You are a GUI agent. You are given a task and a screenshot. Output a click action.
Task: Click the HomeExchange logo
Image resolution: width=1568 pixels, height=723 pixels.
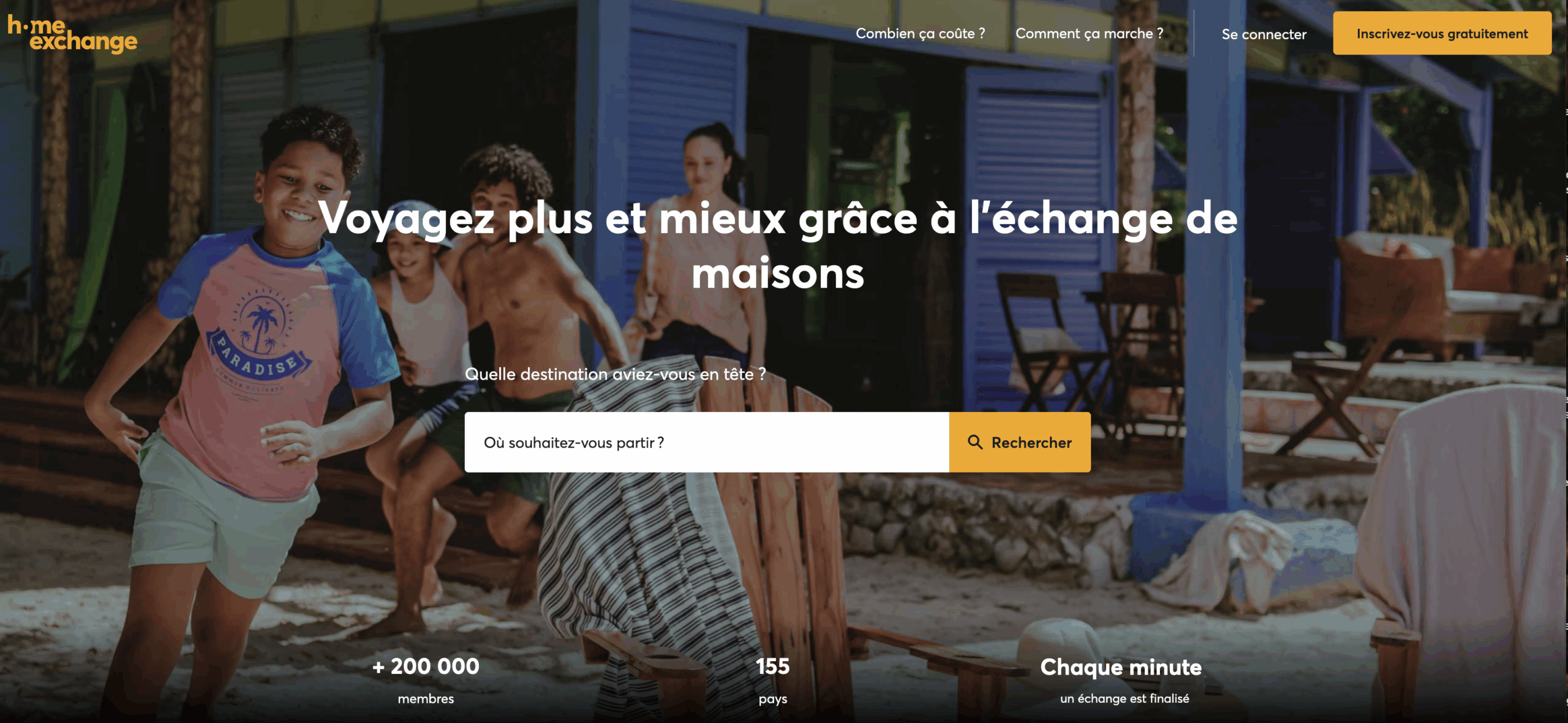click(x=72, y=34)
